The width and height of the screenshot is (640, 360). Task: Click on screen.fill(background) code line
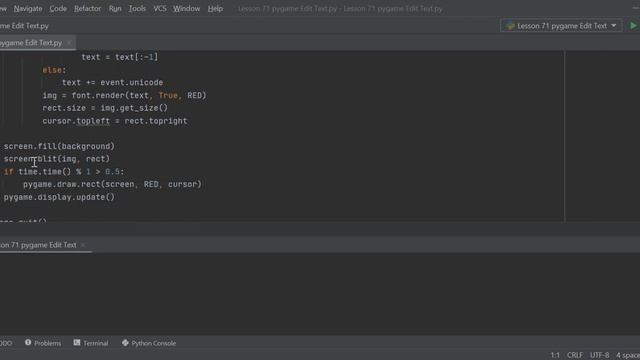(59, 146)
